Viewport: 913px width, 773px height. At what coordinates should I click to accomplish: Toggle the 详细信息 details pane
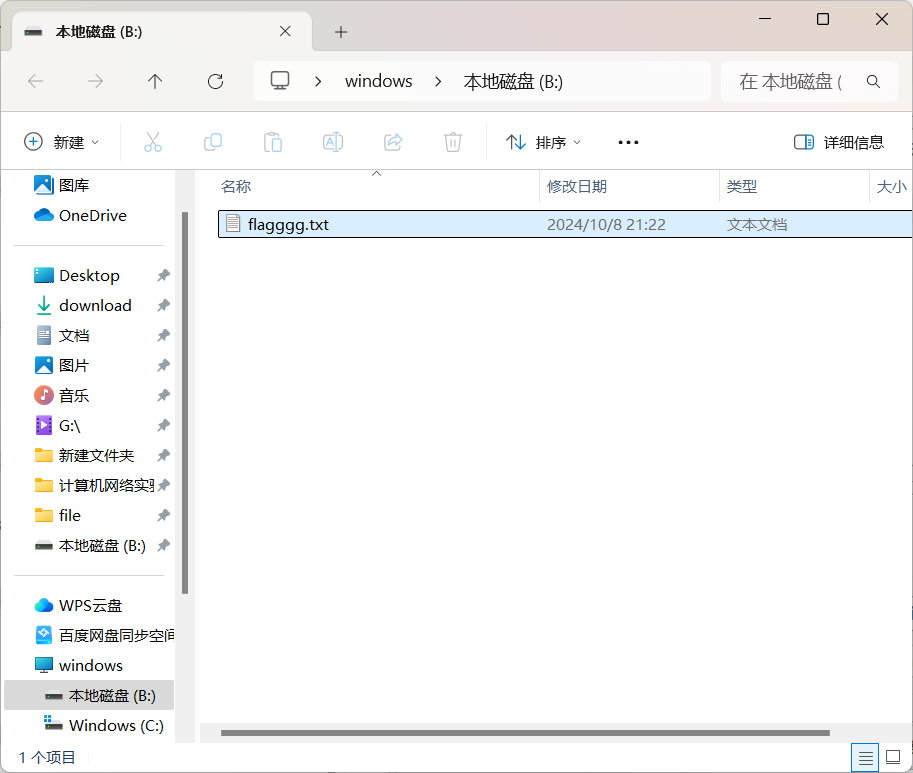tap(839, 142)
